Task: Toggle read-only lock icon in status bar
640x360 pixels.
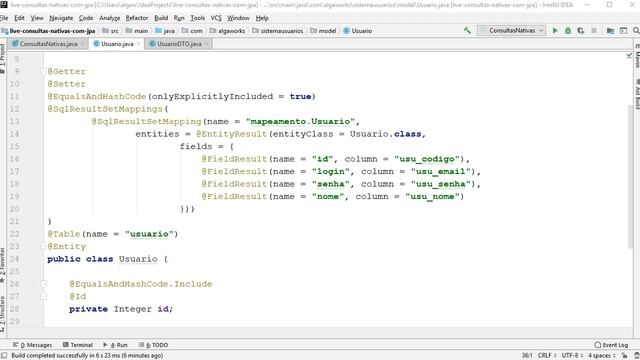Action: (624, 356)
